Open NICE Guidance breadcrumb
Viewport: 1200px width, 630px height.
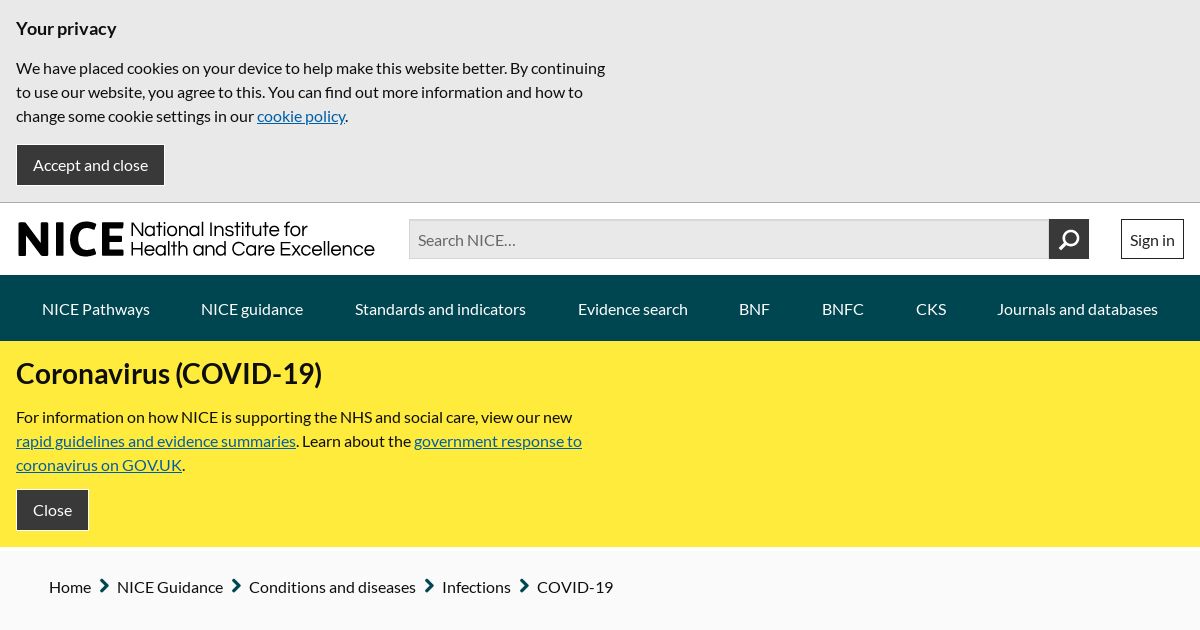point(170,587)
